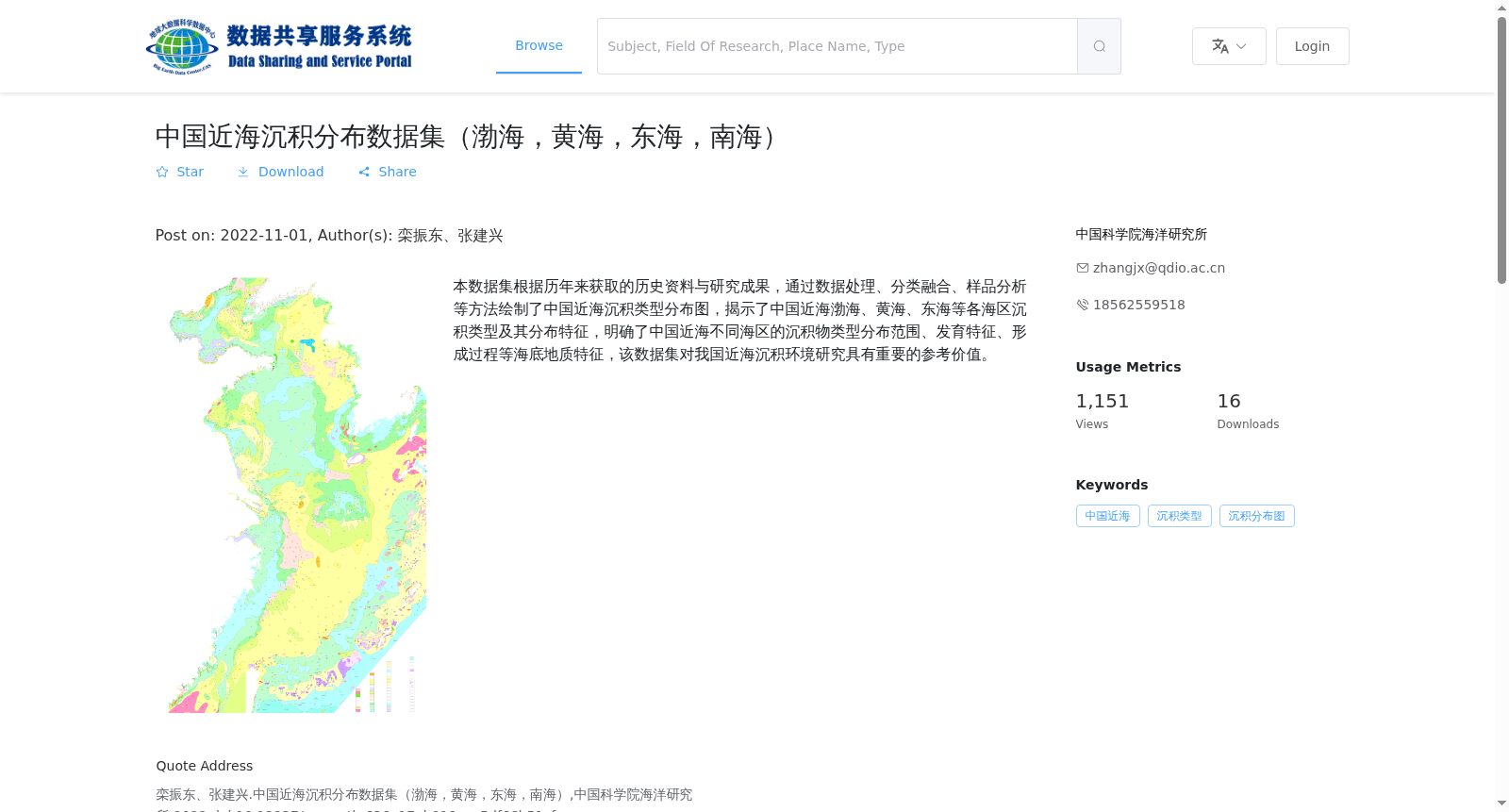The image size is (1509, 812).
Task: Click the Usage Metrics heading
Action: [1128, 367]
